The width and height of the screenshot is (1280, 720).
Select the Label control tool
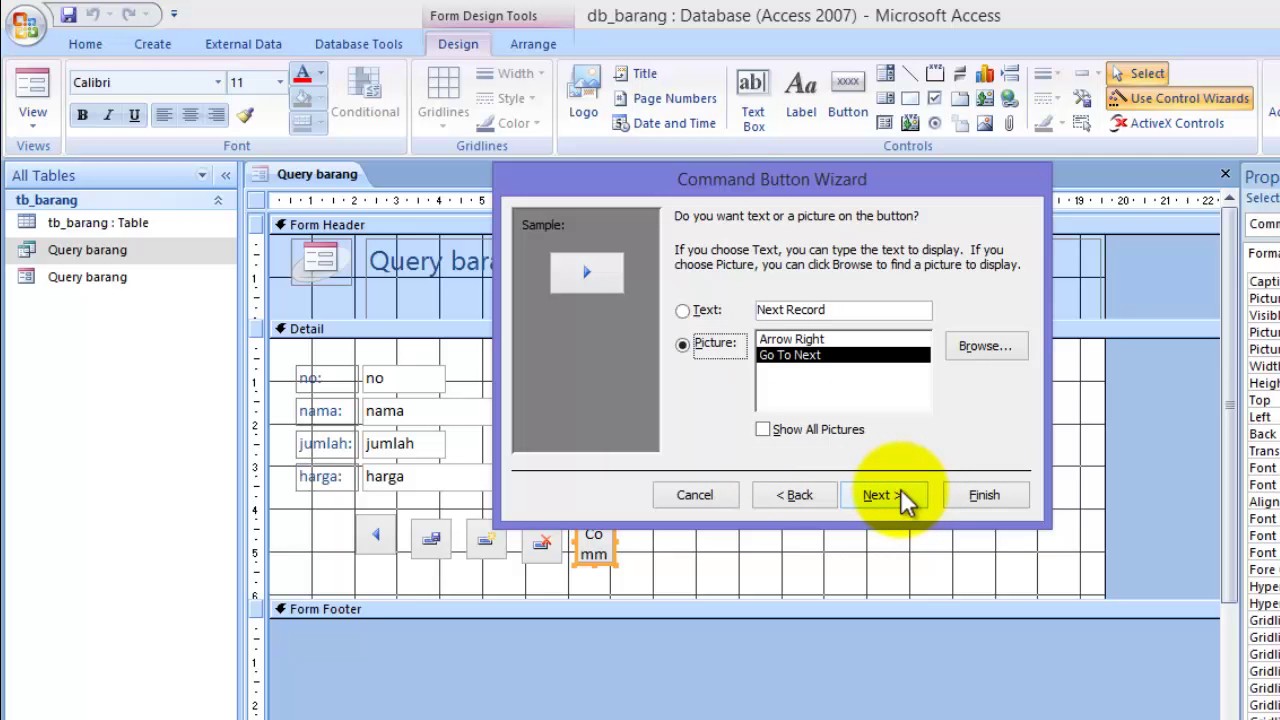click(x=801, y=93)
